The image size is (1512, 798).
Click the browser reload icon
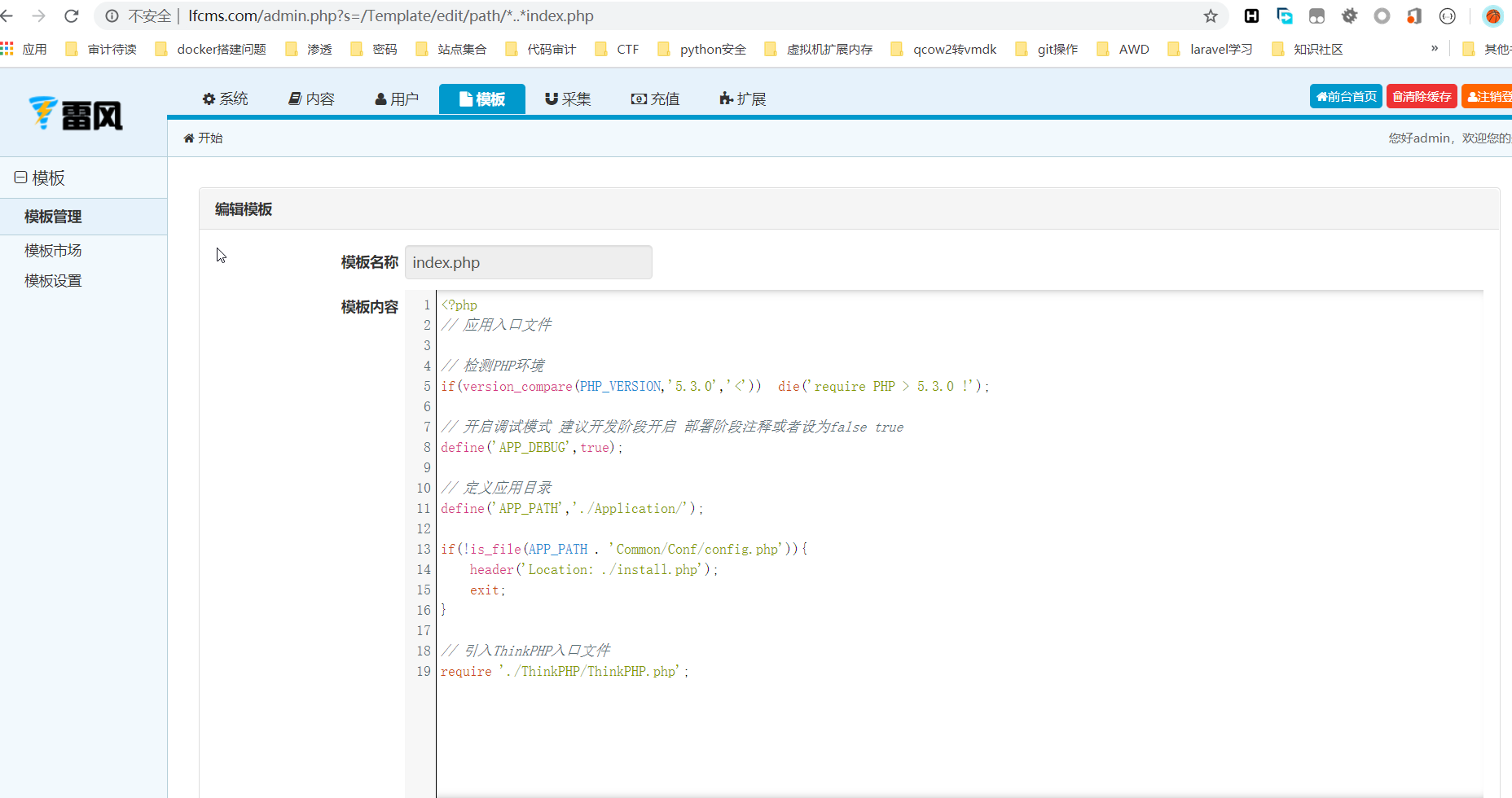72,16
